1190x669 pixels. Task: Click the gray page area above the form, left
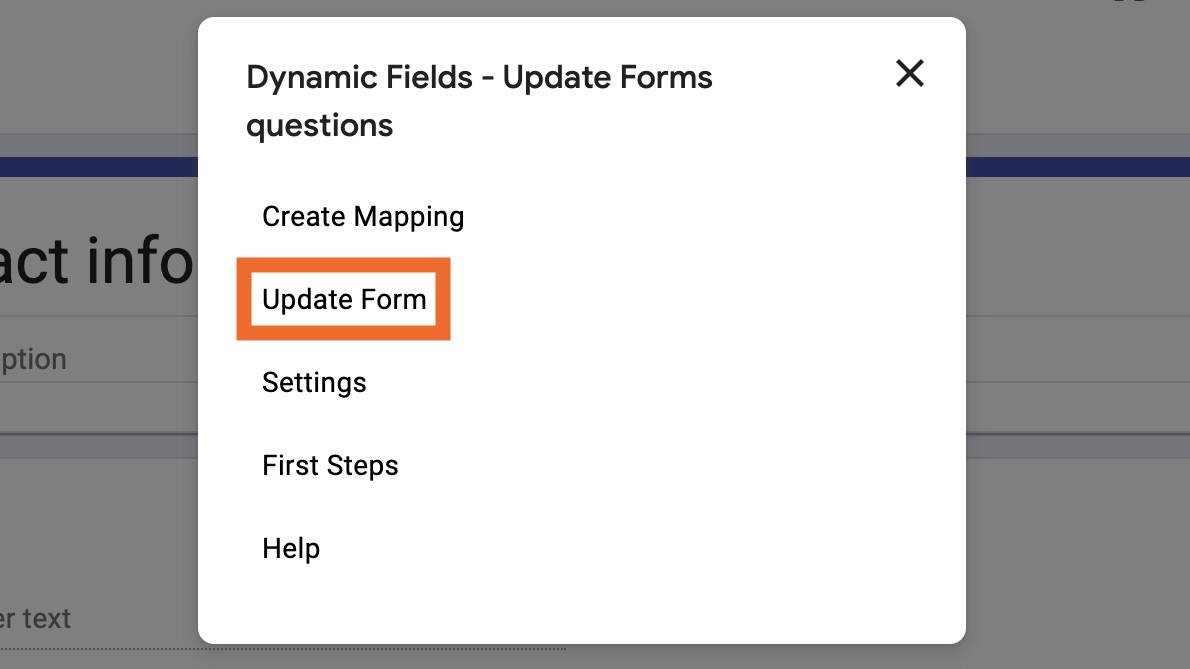click(x=98, y=70)
